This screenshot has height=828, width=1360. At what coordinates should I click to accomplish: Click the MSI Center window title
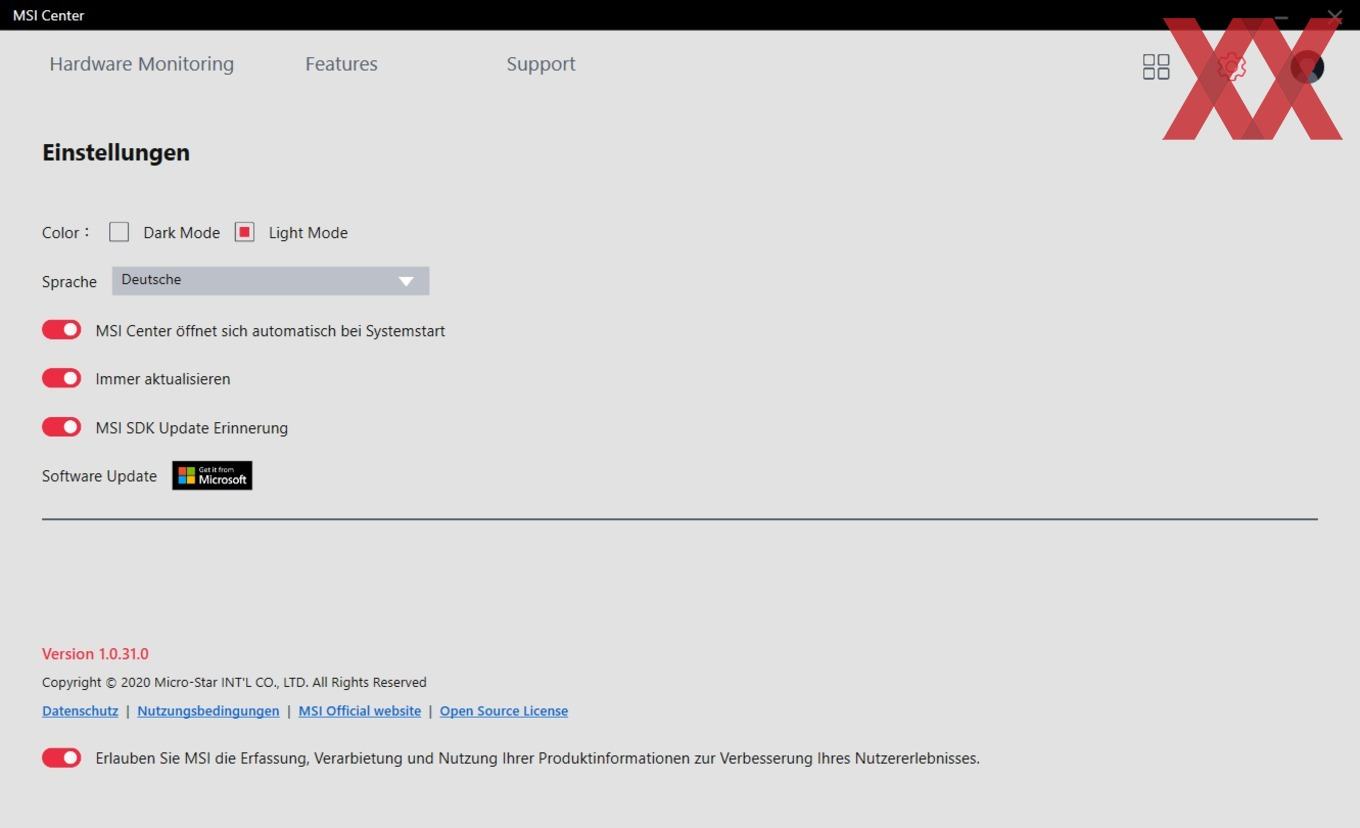[x=48, y=15]
